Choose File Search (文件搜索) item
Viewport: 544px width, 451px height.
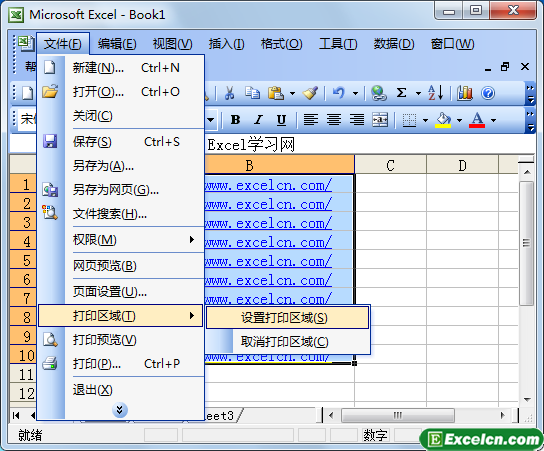point(121,214)
